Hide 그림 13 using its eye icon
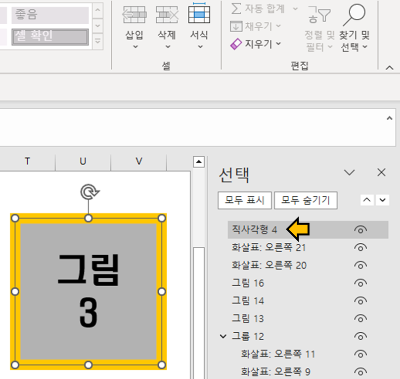Viewport: 400px width, 379px height. click(x=361, y=319)
